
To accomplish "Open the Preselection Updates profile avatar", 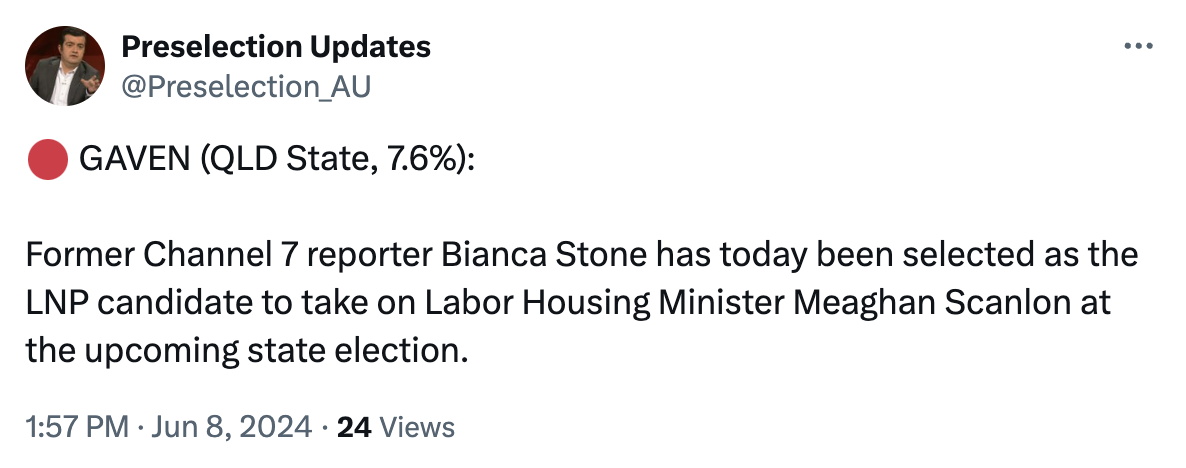I will tap(65, 66).
